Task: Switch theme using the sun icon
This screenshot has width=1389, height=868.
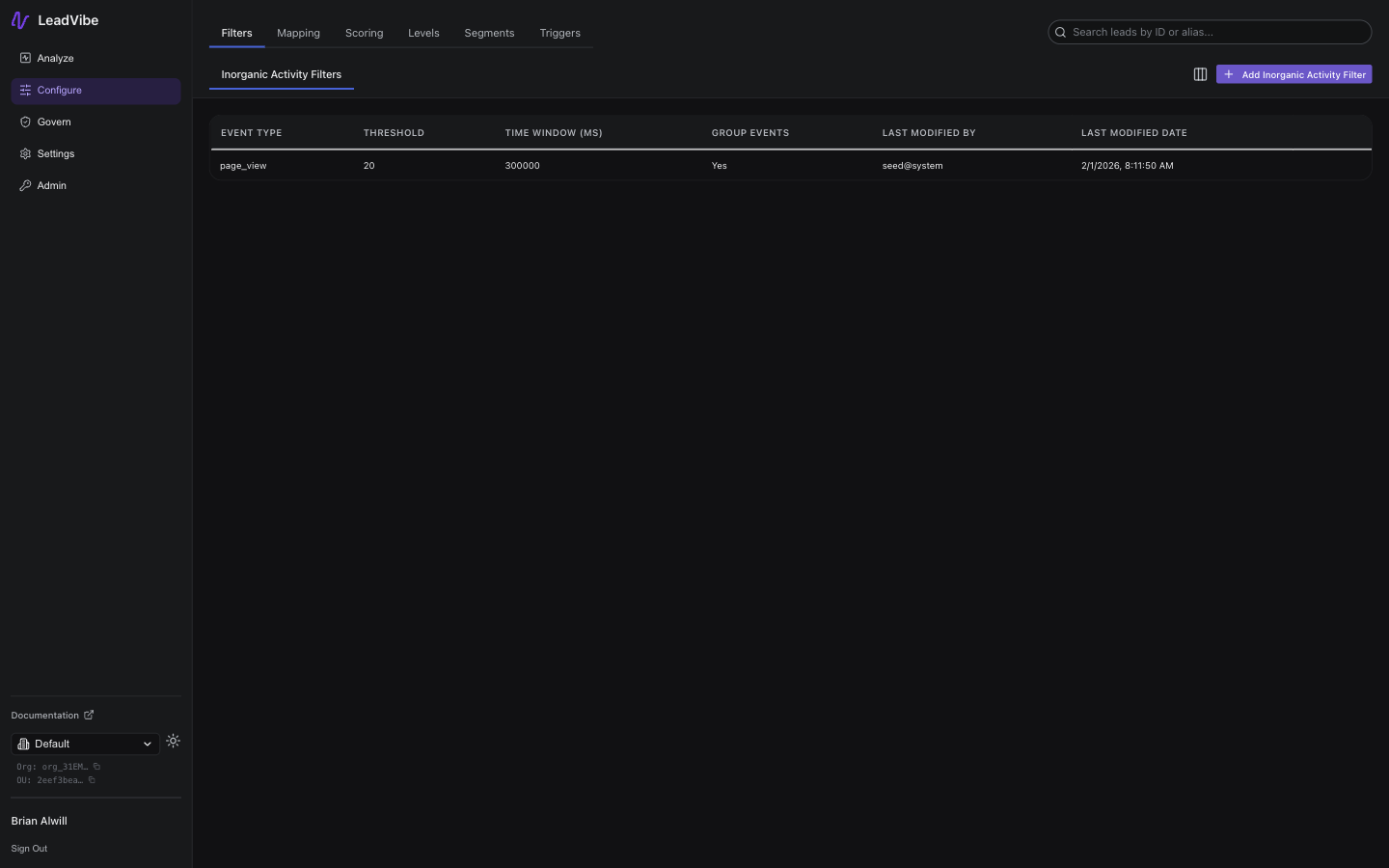Action: coord(173,742)
